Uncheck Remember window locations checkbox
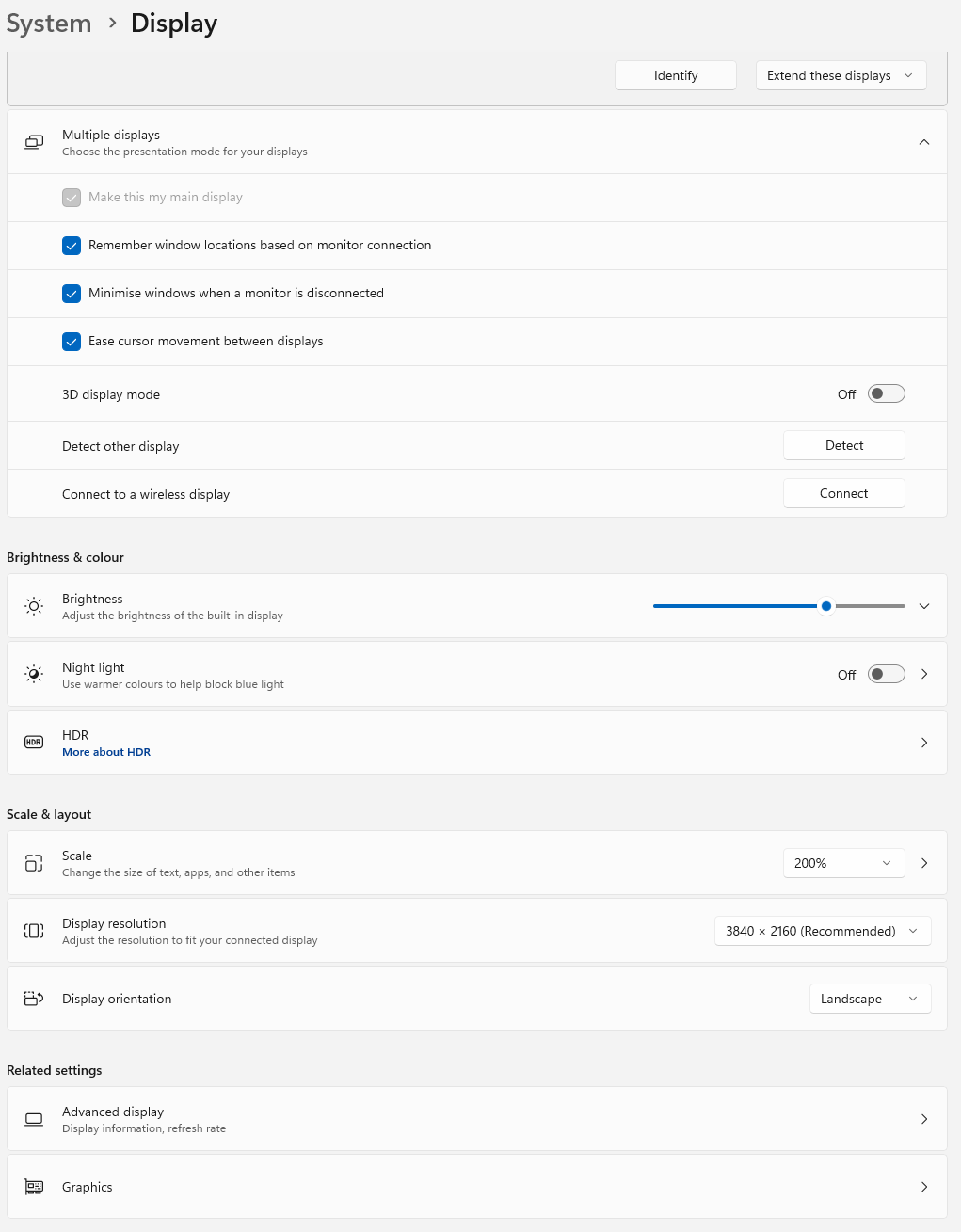961x1232 pixels. click(72, 246)
